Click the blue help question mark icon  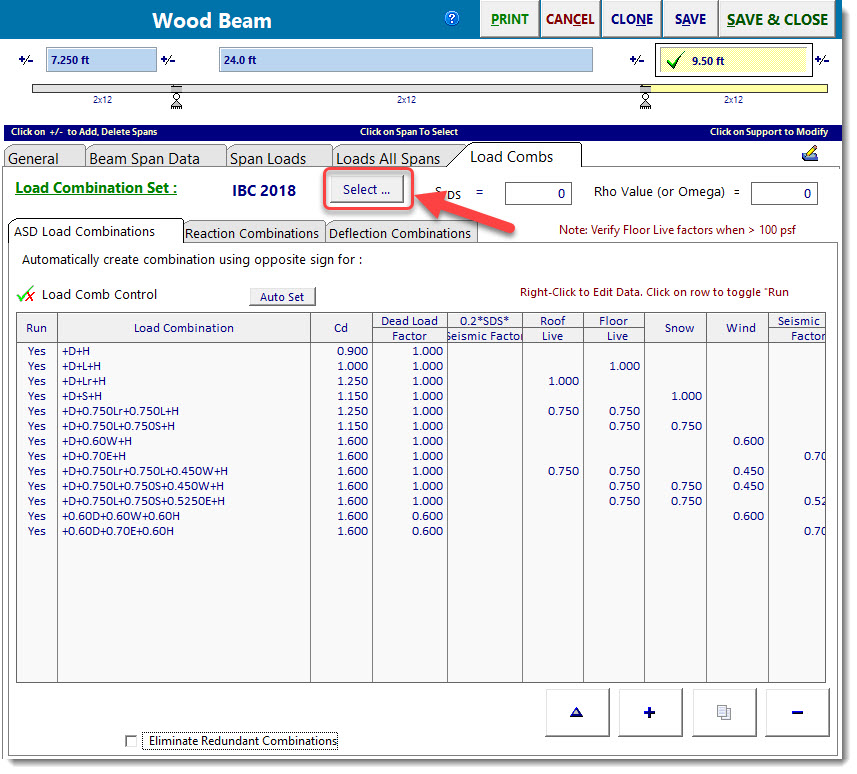(x=452, y=19)
